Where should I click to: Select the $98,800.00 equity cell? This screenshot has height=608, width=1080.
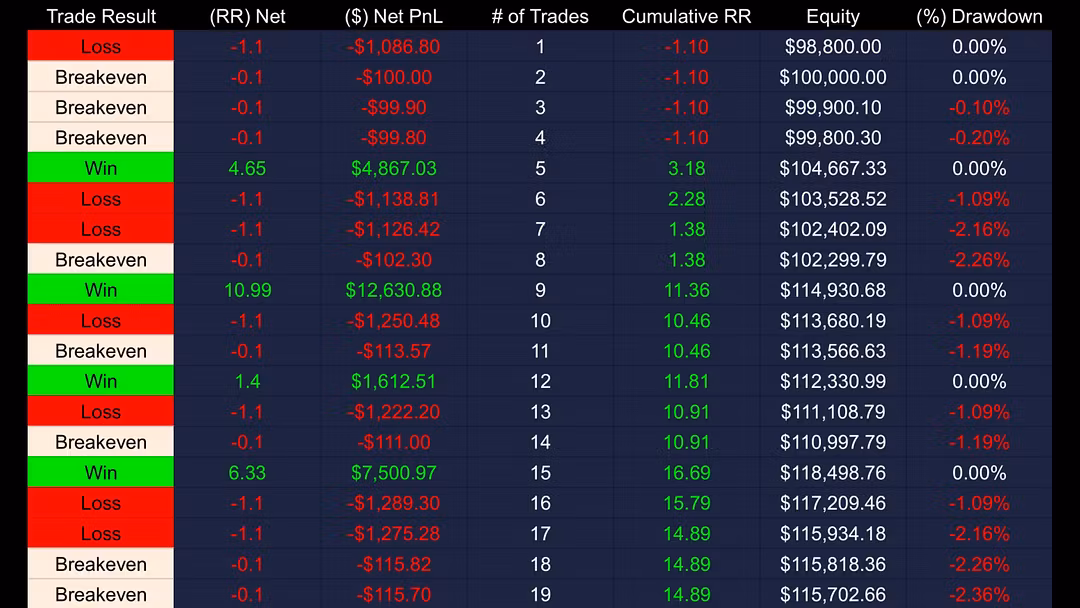pyautogui.click(x=833, y=46)
